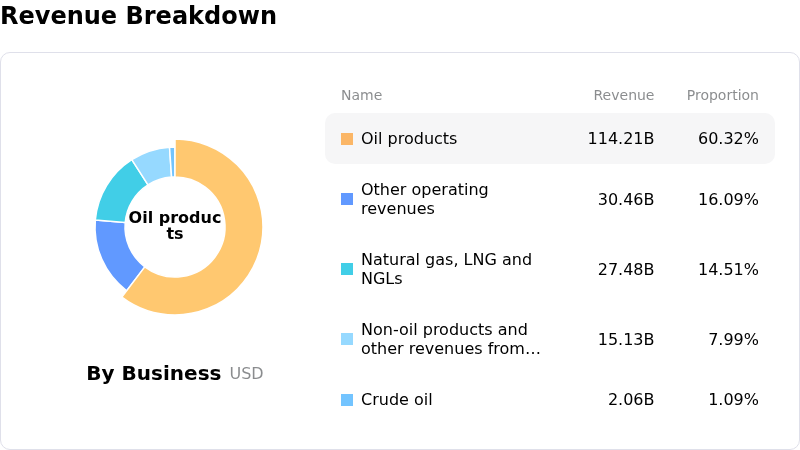
Task: Click the USD currency label
Action: [x=246, y=374]
